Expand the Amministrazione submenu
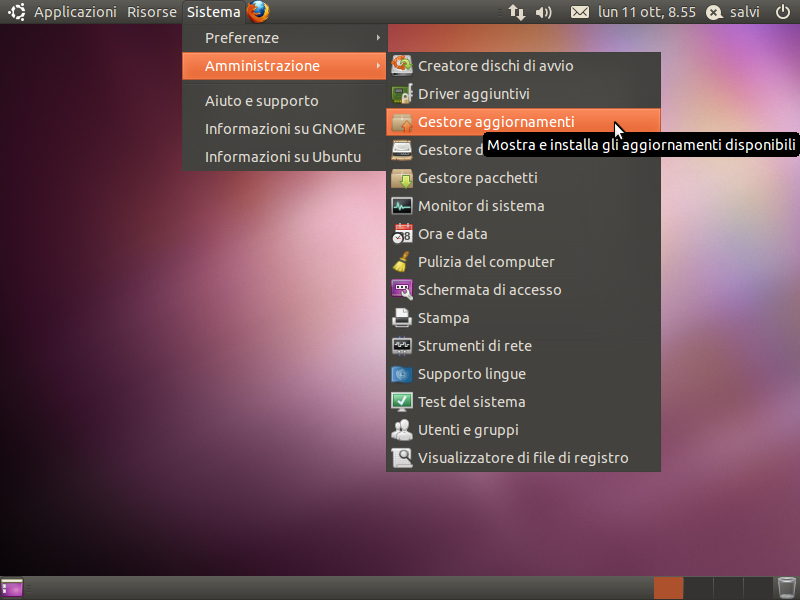 click(x=284, y=66)
